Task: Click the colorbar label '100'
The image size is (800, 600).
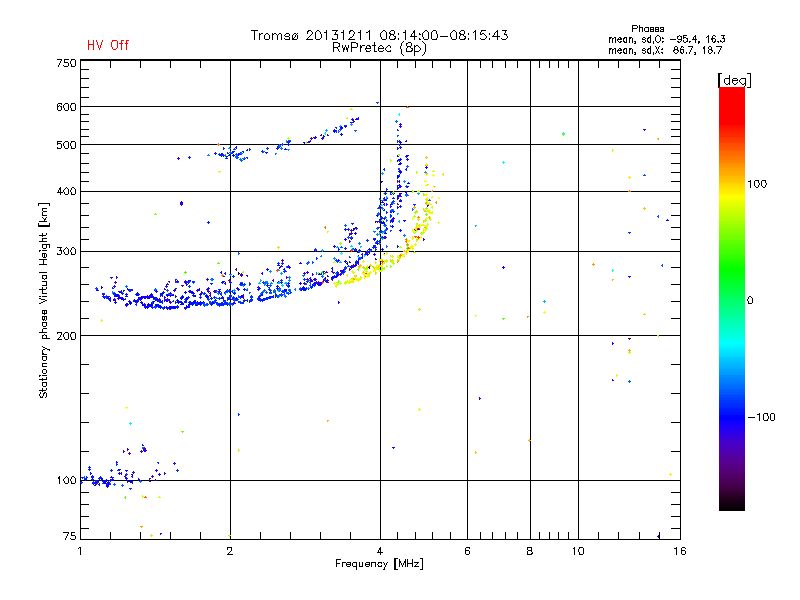Action: pyautogui.click(x=757, y=184)
